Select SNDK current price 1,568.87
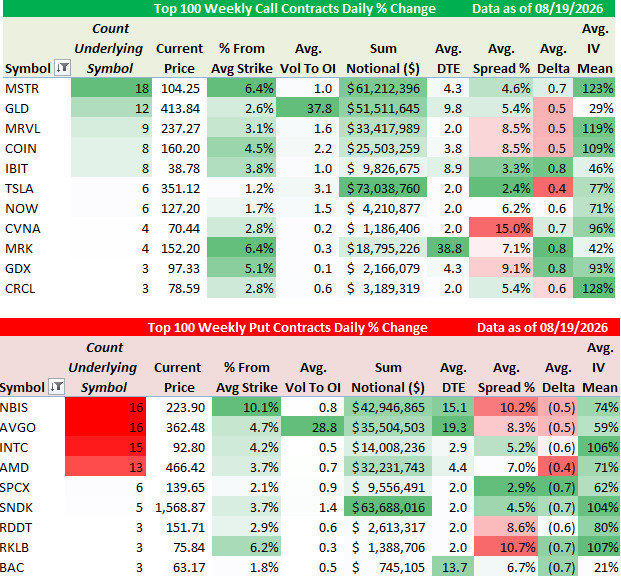Viewport: 621px width, 576px height. pyautogui.click(x=179, y=507)
